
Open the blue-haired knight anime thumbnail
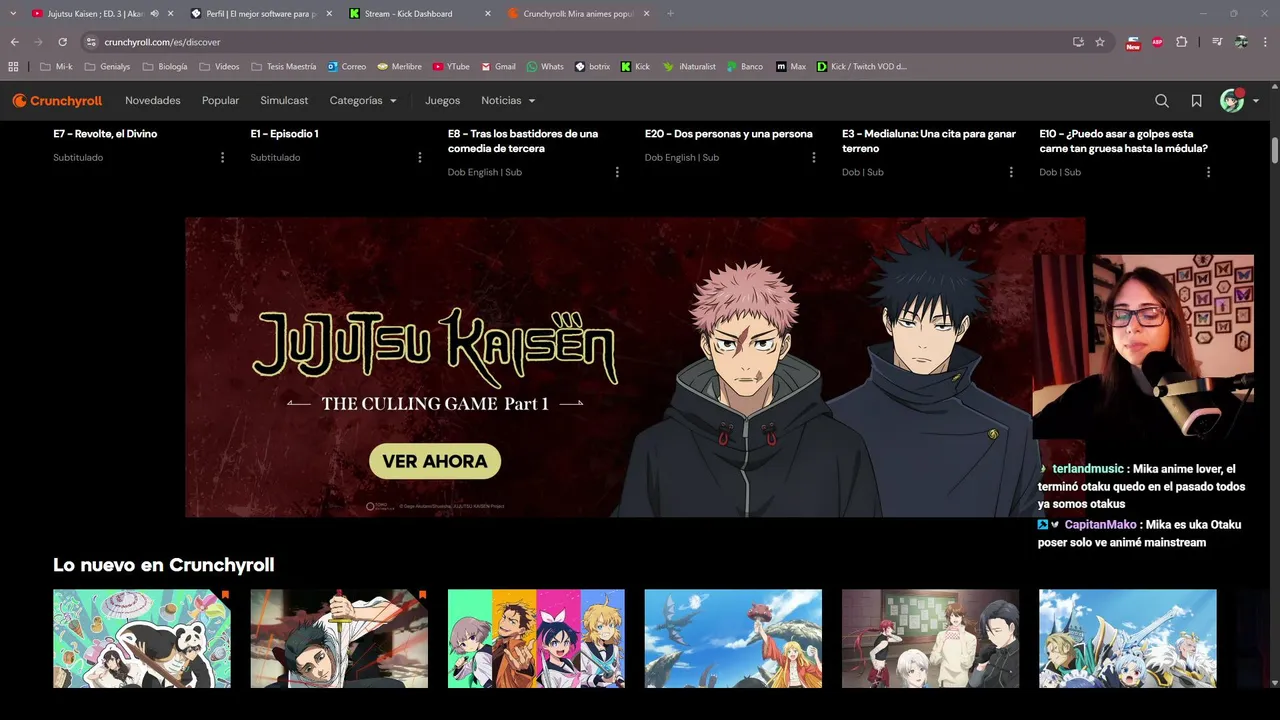point(1128,638)
